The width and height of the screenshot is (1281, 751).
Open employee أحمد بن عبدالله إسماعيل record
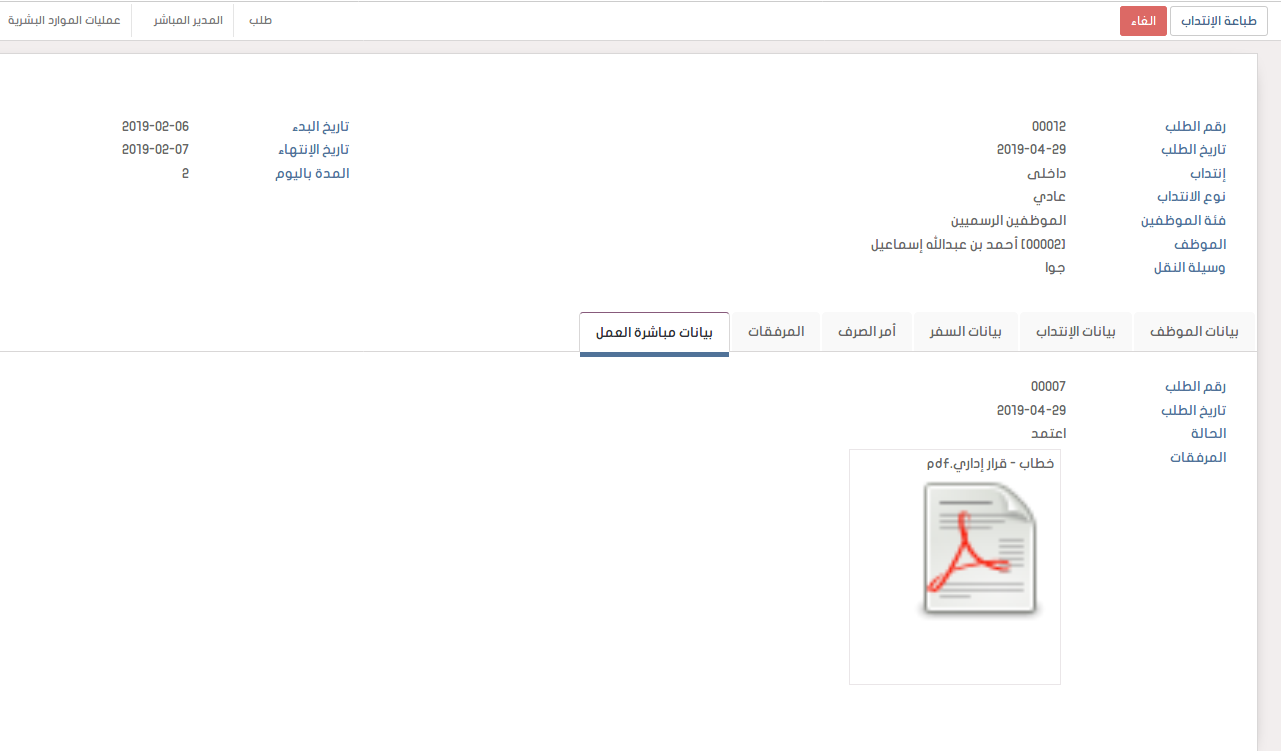[968, 244]
